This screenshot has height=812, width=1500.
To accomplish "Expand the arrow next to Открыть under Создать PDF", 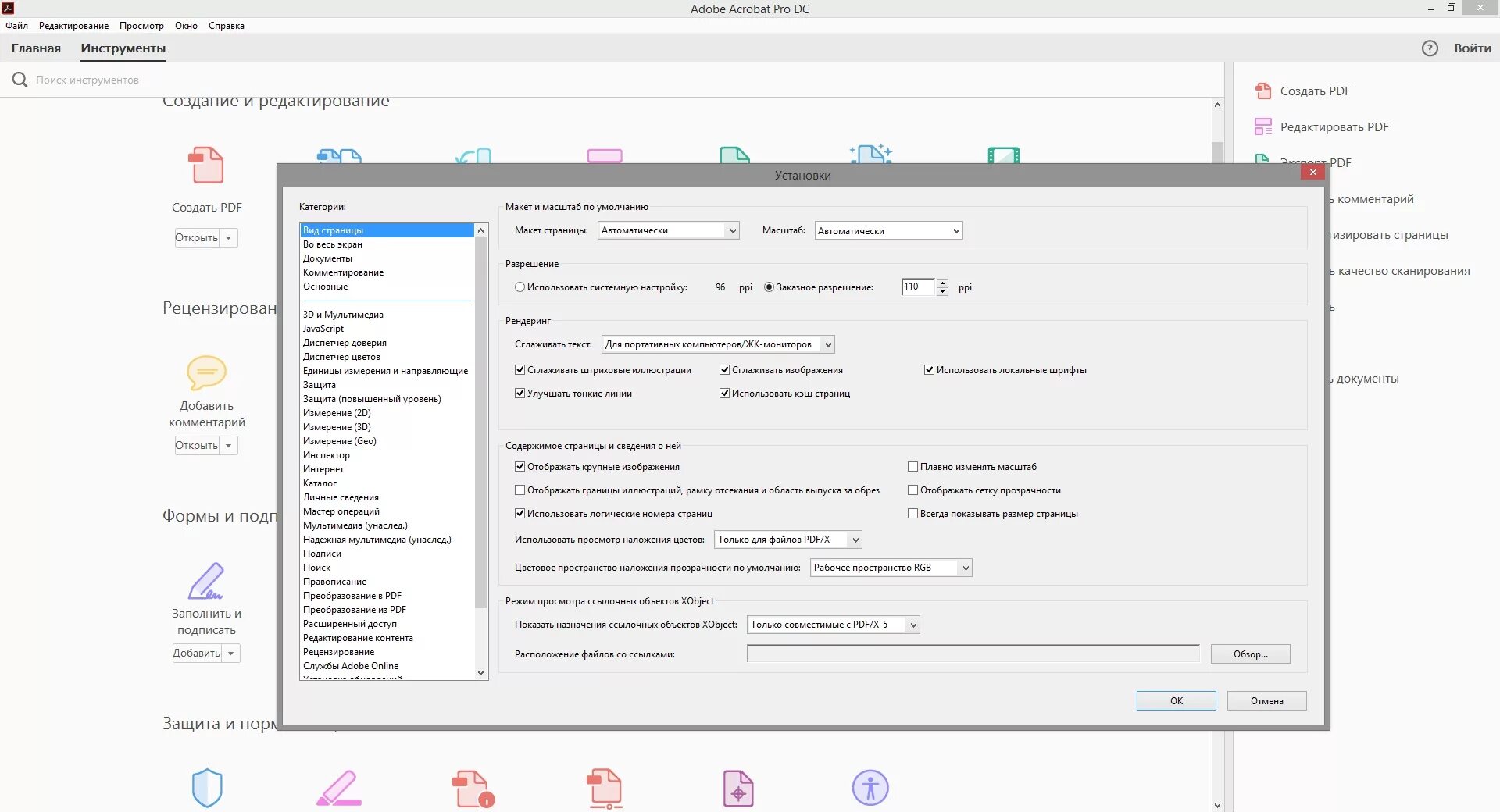I will click(228, 238).
